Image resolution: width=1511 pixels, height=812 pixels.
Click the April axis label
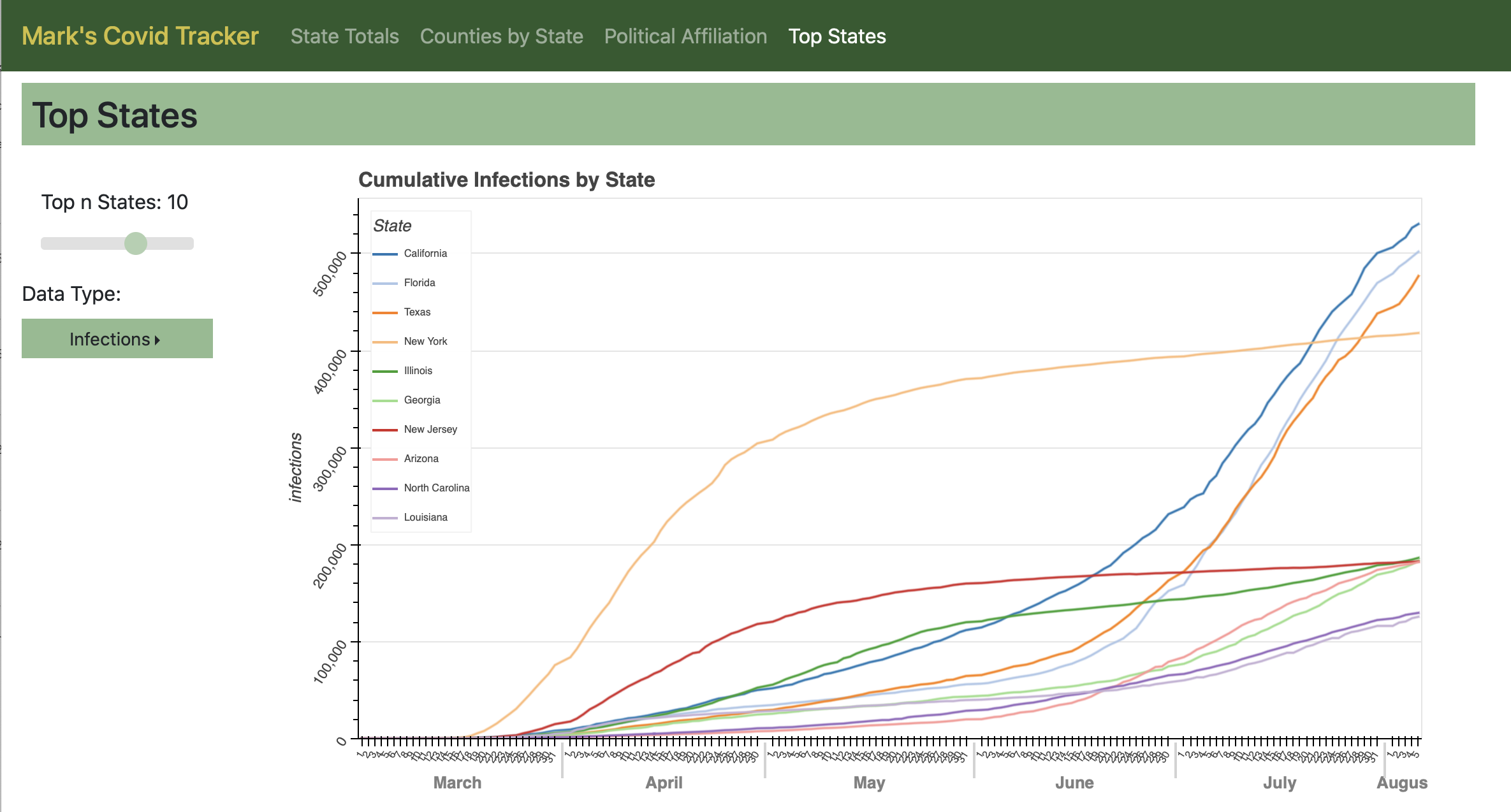(x=664, y=783)
